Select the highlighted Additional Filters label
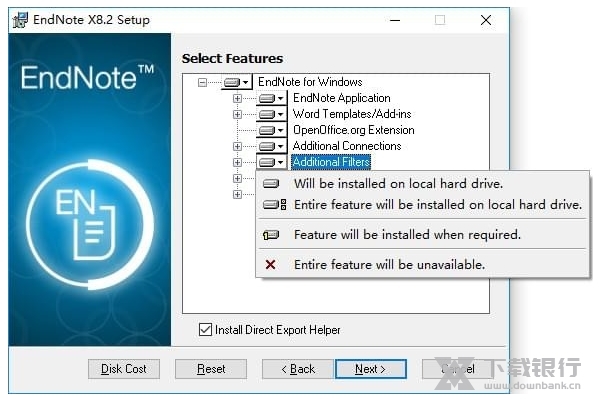Screen dimensions: 599x399 point(331,162)
